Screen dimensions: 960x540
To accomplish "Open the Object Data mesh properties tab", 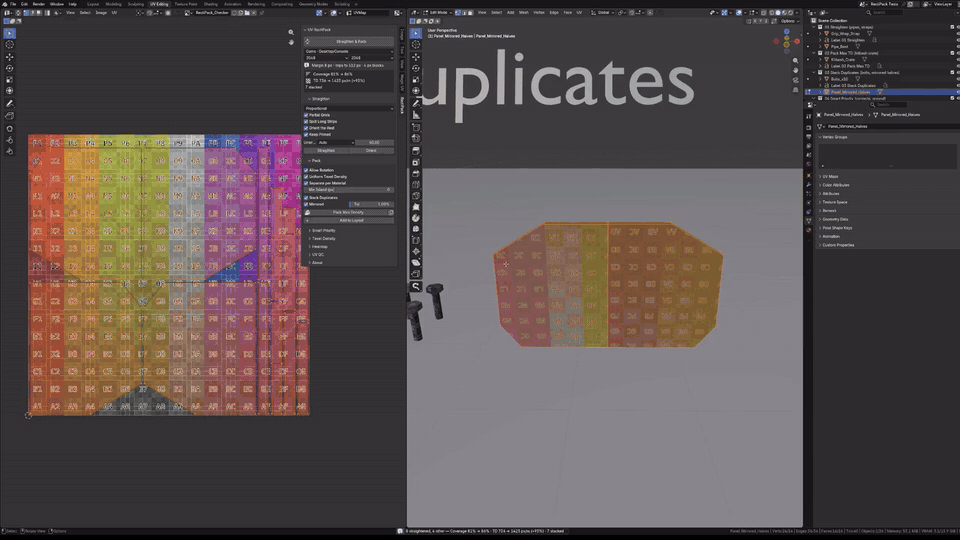I will 809,221.
